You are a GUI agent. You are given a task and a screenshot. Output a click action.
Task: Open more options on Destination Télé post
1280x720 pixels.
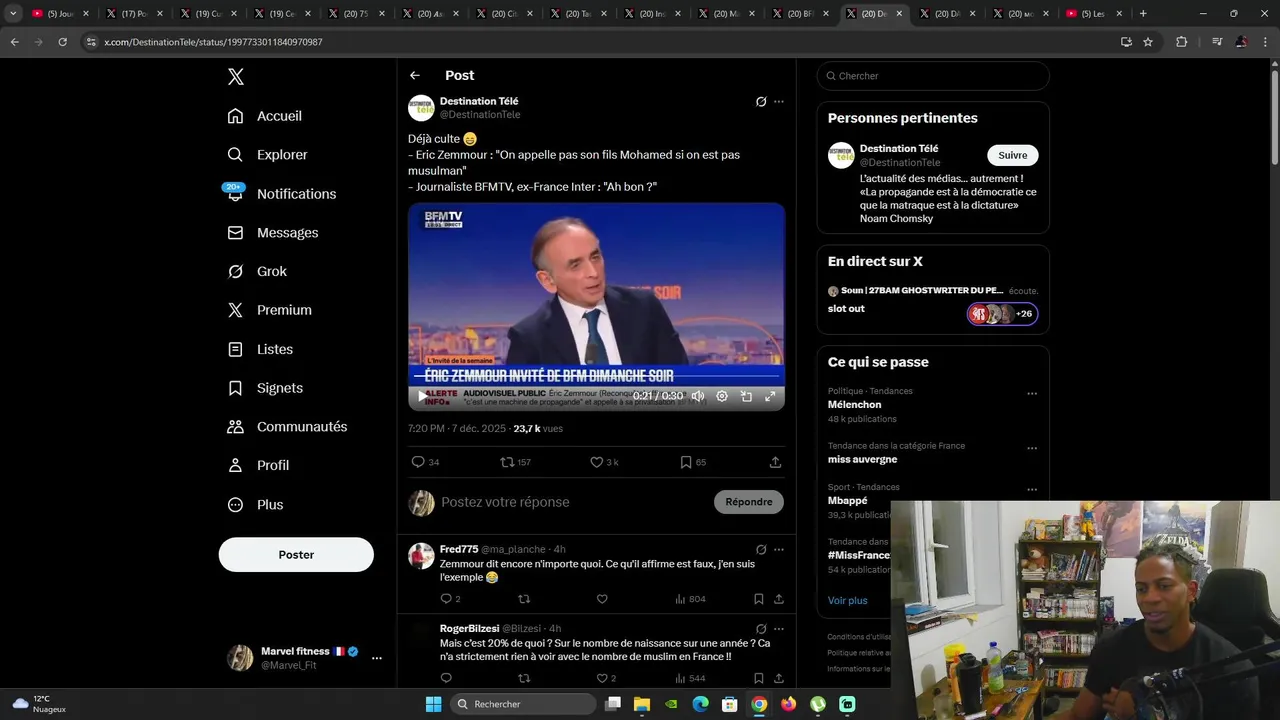pyautogui.click(x=779, y=101)
